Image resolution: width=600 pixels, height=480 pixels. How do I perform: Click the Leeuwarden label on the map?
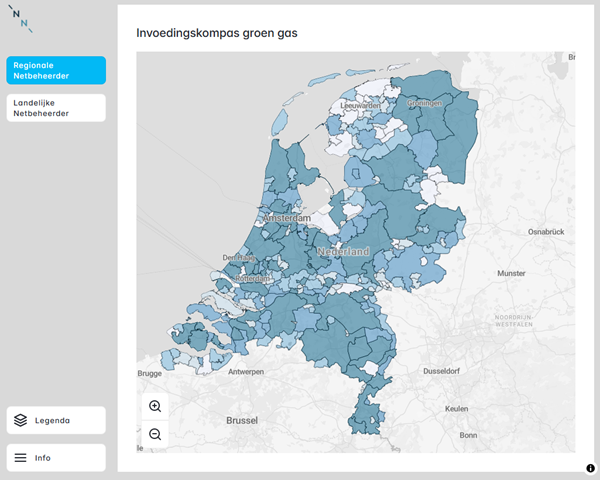click(360, 105)
